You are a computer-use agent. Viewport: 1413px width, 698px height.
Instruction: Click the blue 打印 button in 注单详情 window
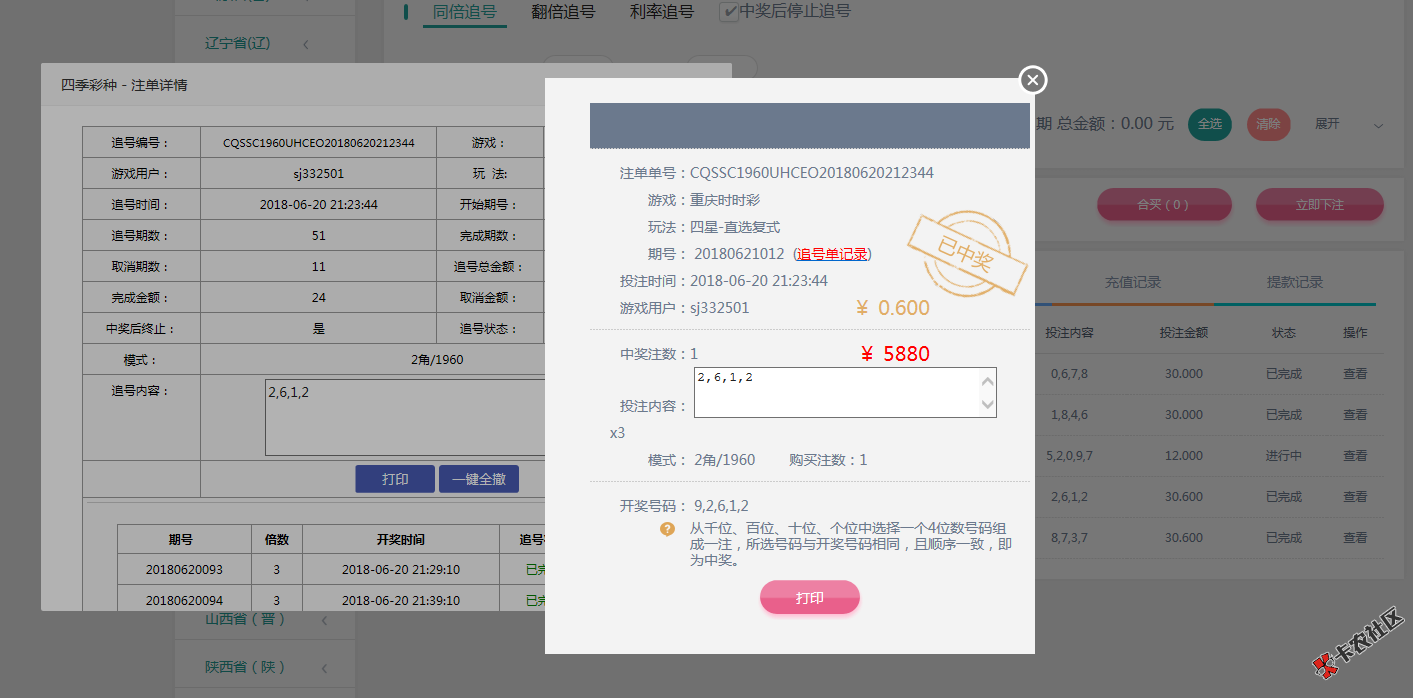pyautogui.click(x=395, y=479)
